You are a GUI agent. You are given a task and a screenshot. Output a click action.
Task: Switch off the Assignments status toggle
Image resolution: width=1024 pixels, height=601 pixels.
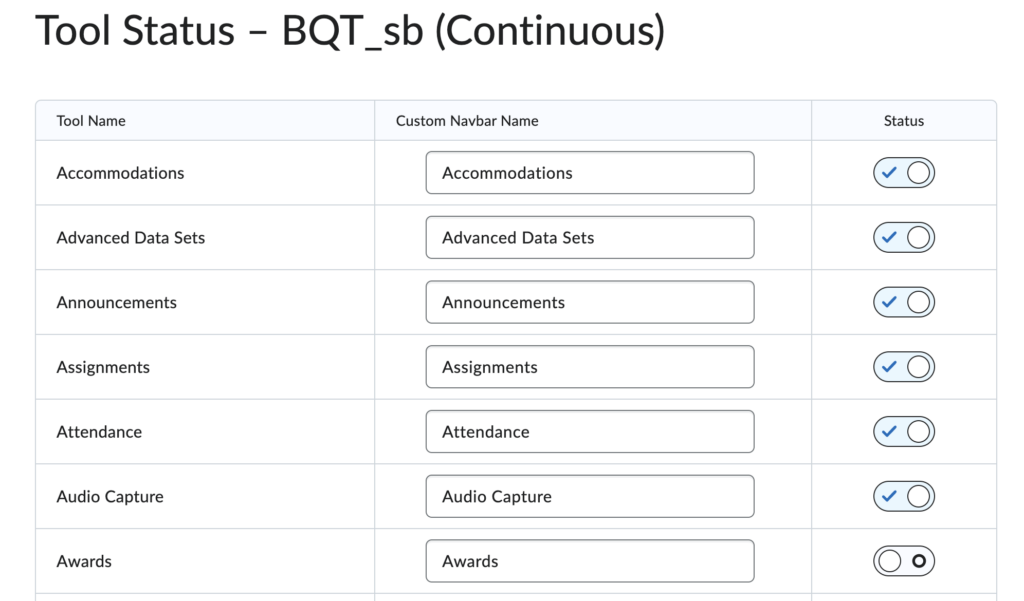point(904,367)
